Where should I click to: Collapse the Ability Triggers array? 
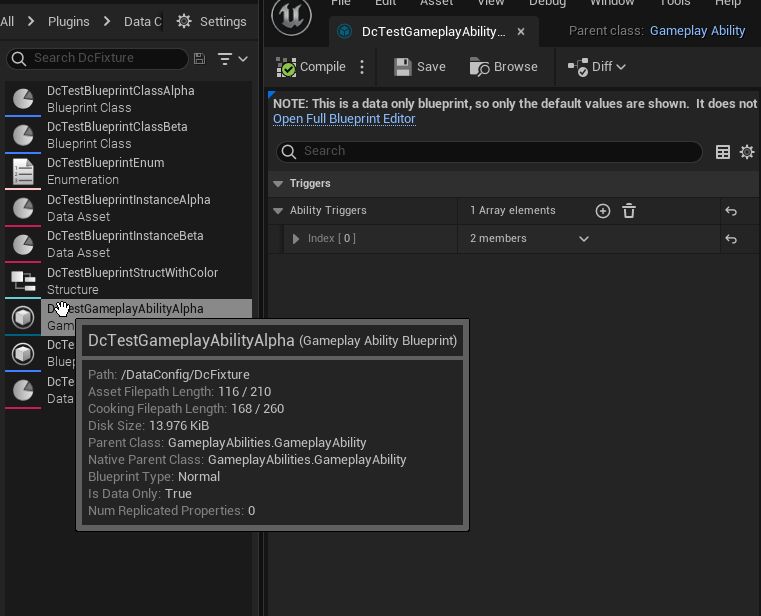point(278,211)
